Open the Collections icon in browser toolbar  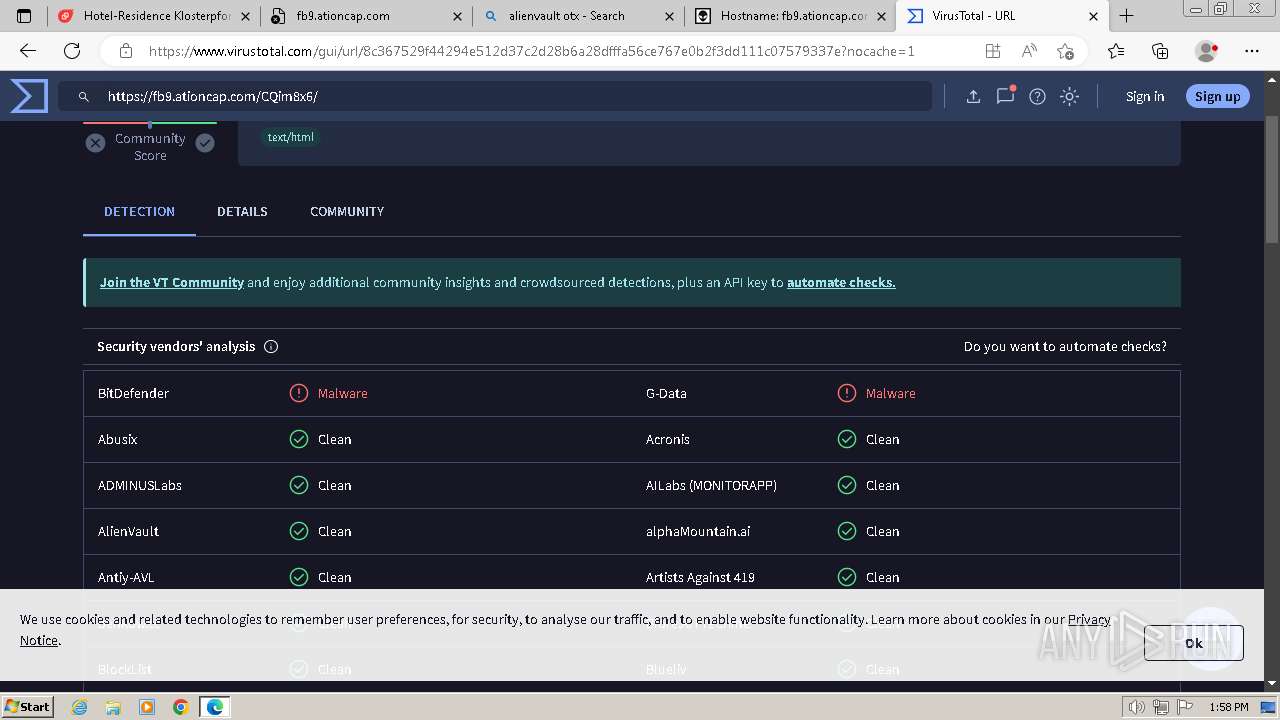pyautogui.click(x=1160, y=51)
